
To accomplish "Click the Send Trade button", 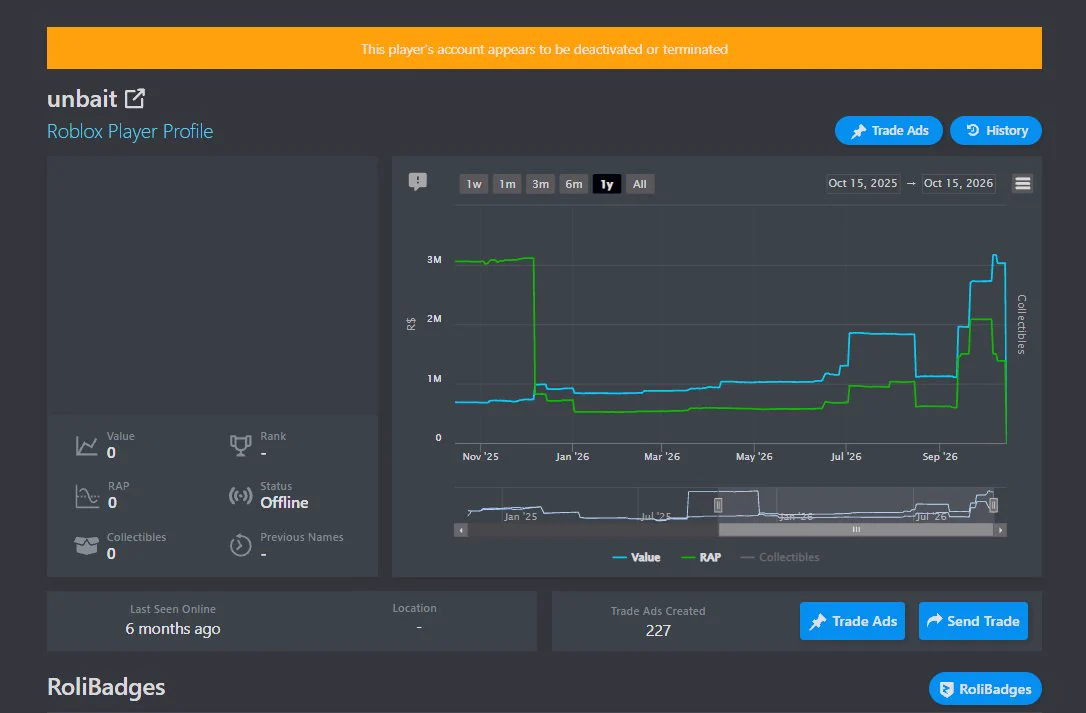I will pos(973,621).
